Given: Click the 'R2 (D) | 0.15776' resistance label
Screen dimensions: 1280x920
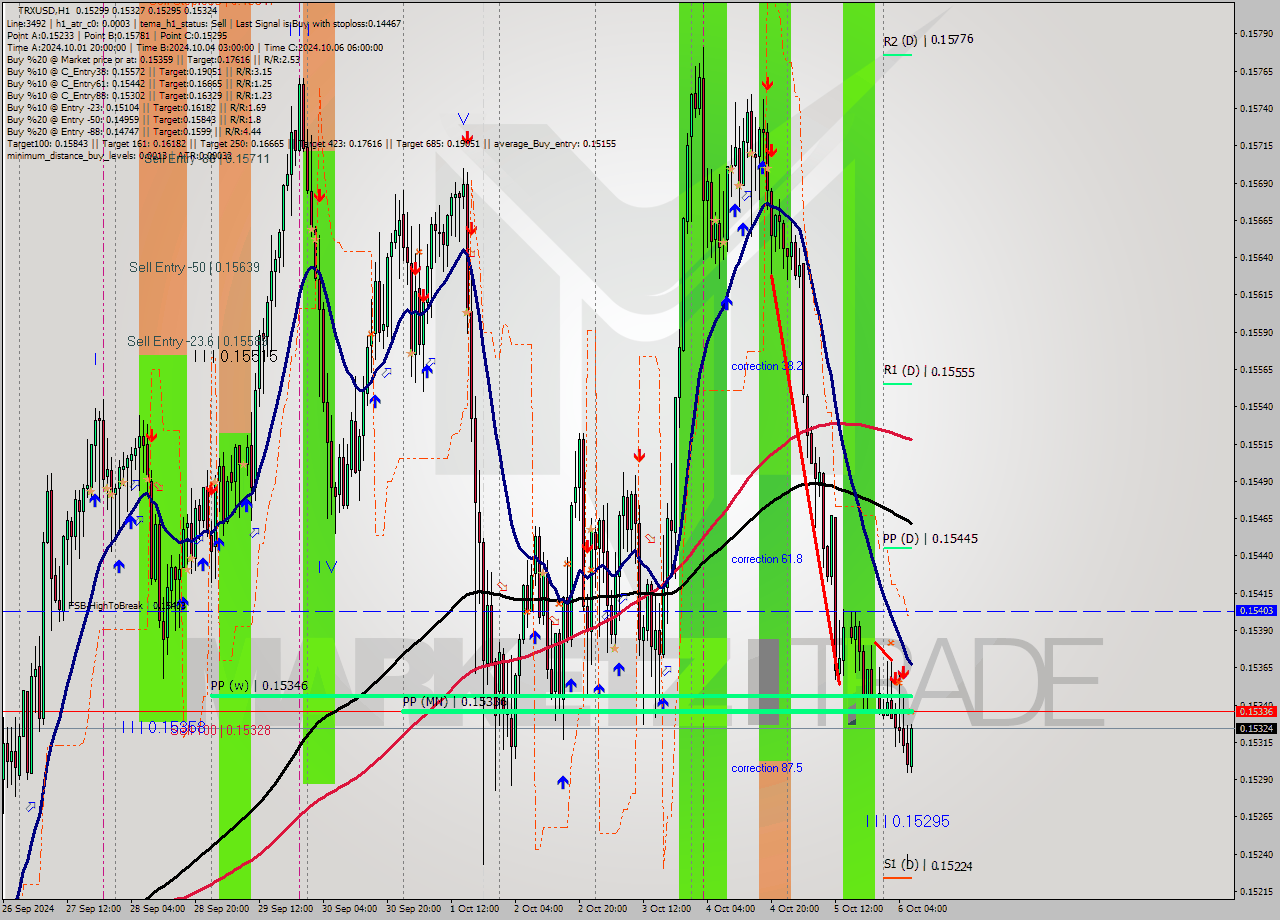Looking at the screenshot, I should (928, 40).
